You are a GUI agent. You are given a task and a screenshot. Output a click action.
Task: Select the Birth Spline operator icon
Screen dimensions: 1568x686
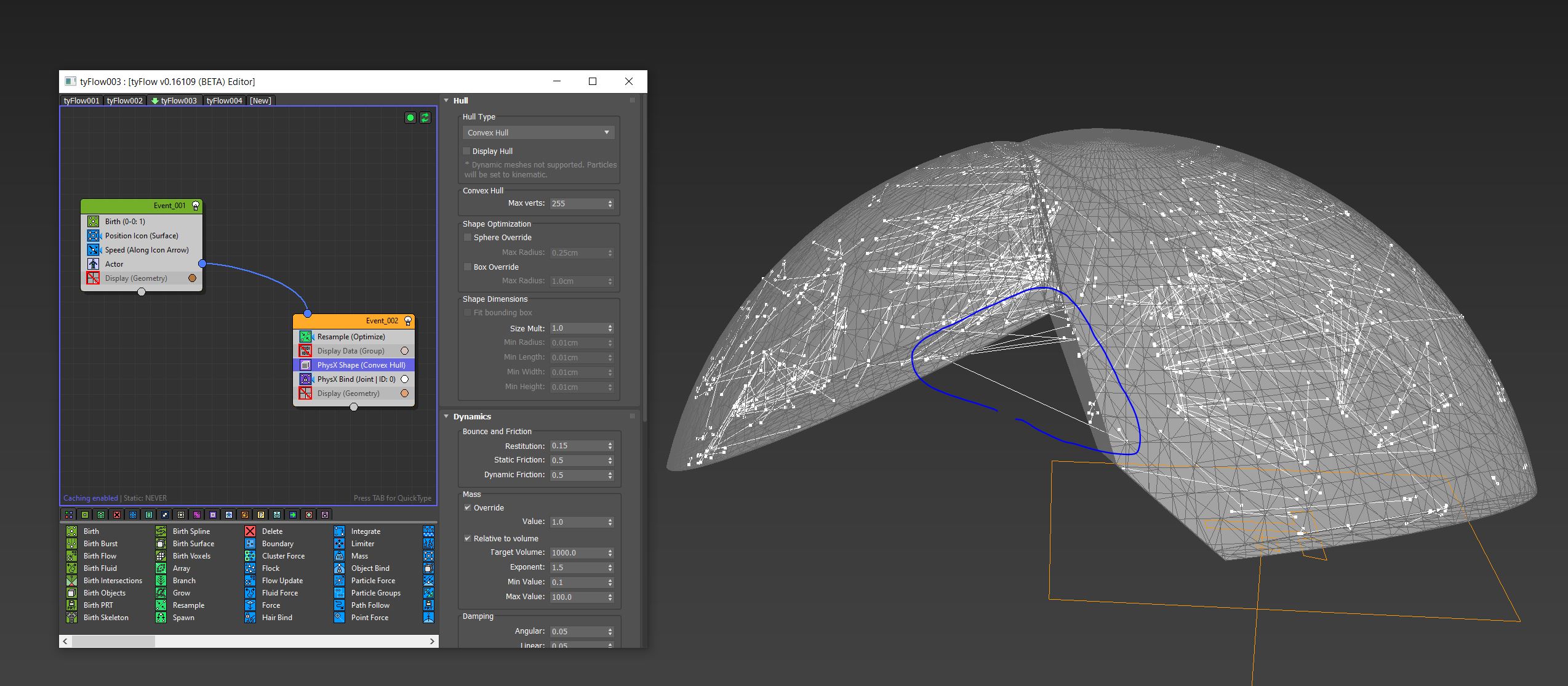pyautogui.click(x=161, y=531)
